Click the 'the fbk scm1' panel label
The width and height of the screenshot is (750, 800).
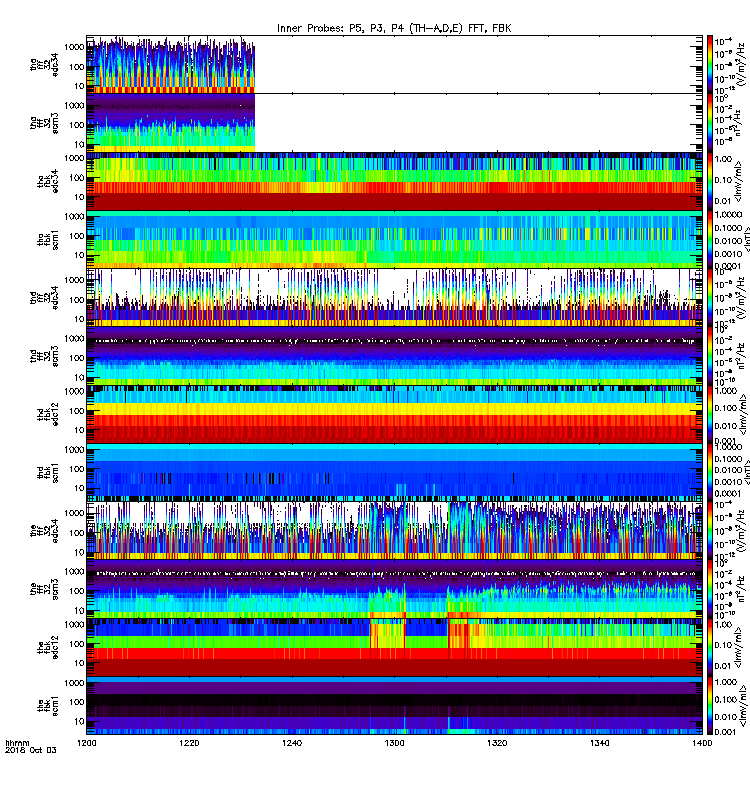[x=47, y=706]
